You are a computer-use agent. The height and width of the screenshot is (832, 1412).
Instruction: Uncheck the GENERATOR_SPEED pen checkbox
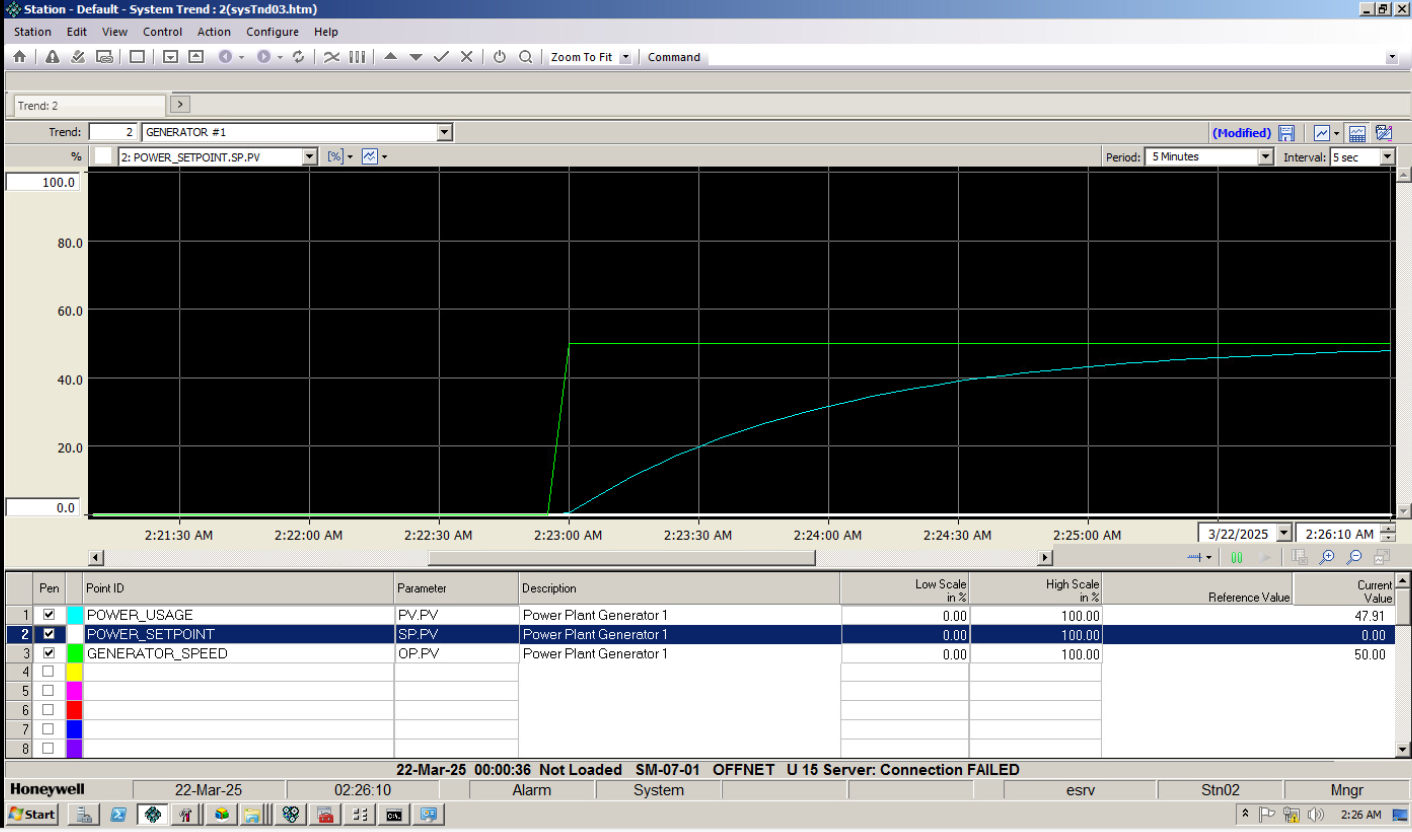click(x=48, y=653)
